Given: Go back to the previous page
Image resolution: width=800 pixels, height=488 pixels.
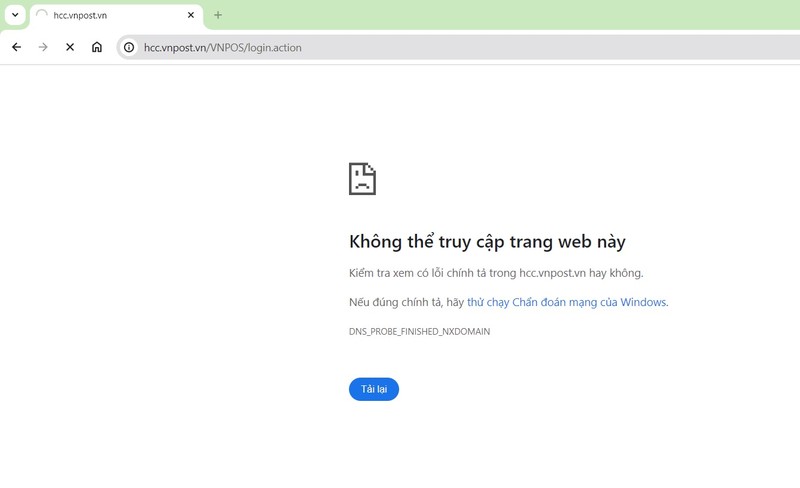Looking at the screenshot, I should [x=16, y=47].
